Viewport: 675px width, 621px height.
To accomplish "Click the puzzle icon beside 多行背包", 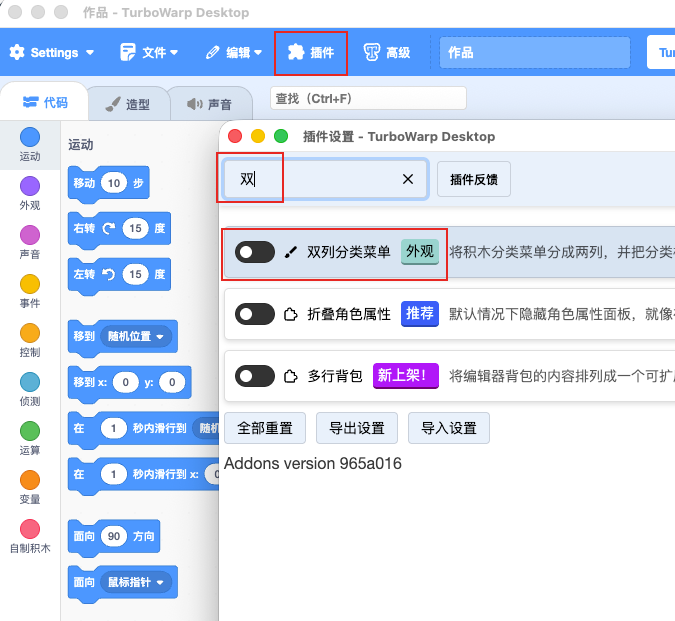I will (291, 376).
